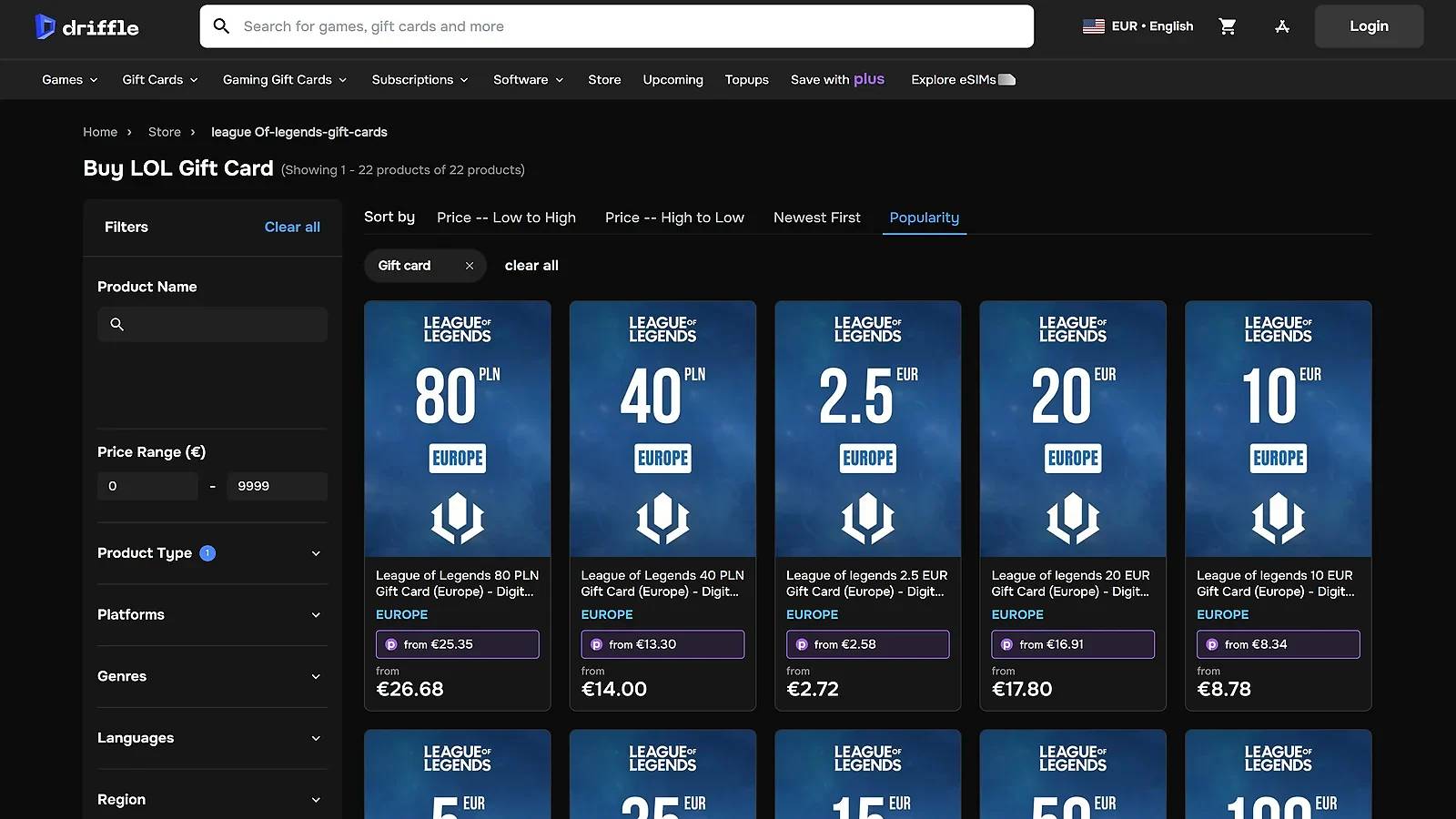1456x819 pixels.
Task: Click the eSIM card icon next to Explore eSIMs
Action: [x=1006, y=79]
